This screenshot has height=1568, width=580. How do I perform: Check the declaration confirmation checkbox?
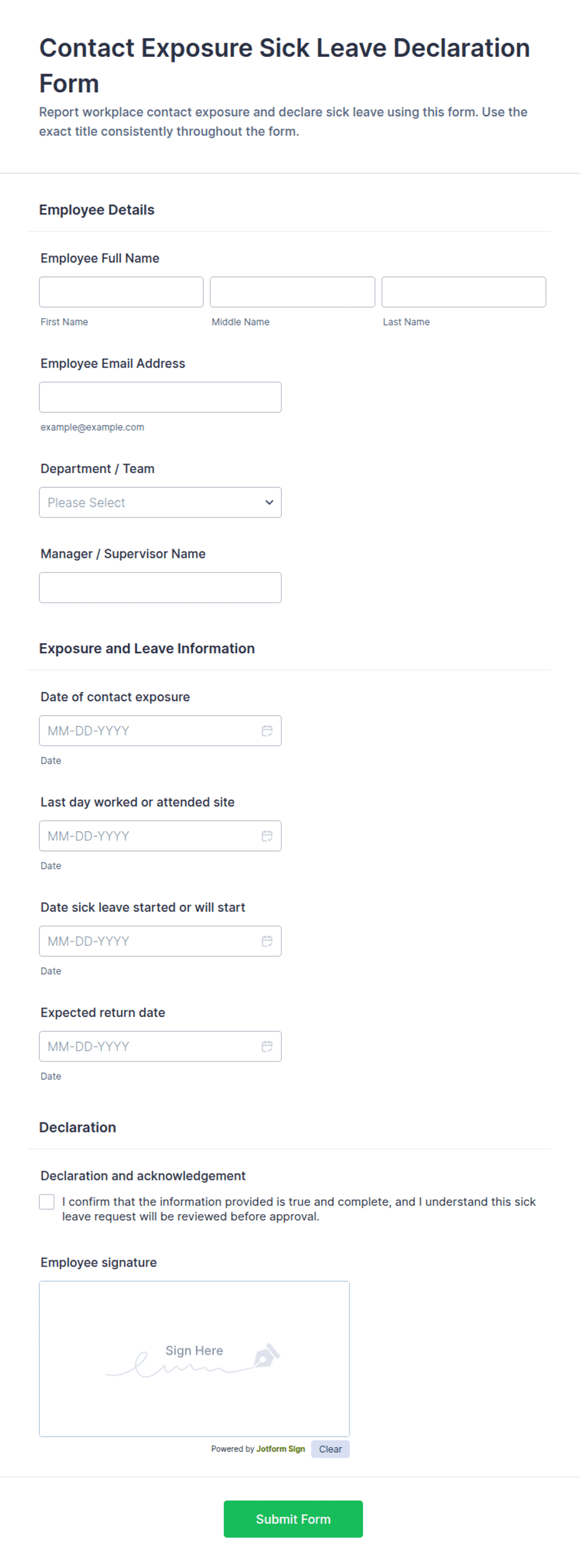tap(47, 1202)
